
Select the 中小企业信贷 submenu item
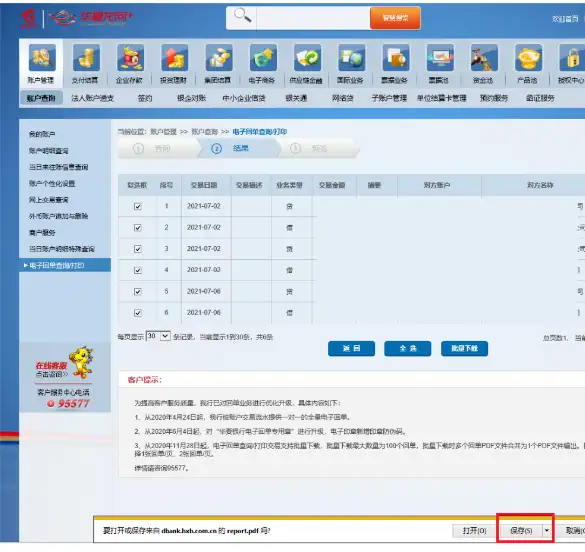pyautogui.click(x=244, y=98)
